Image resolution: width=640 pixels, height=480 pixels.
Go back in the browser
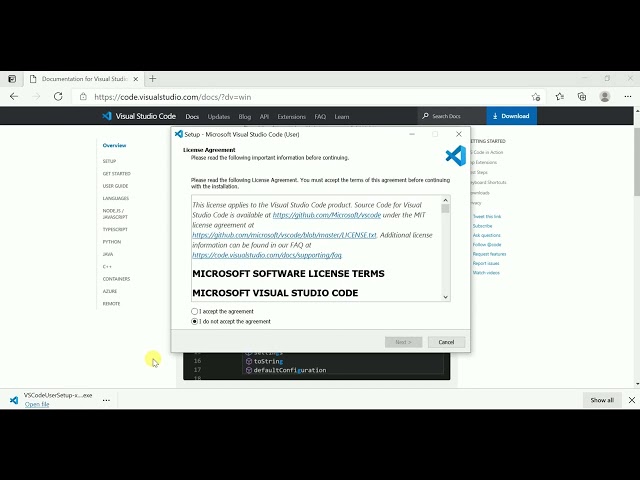click(14, 97)
